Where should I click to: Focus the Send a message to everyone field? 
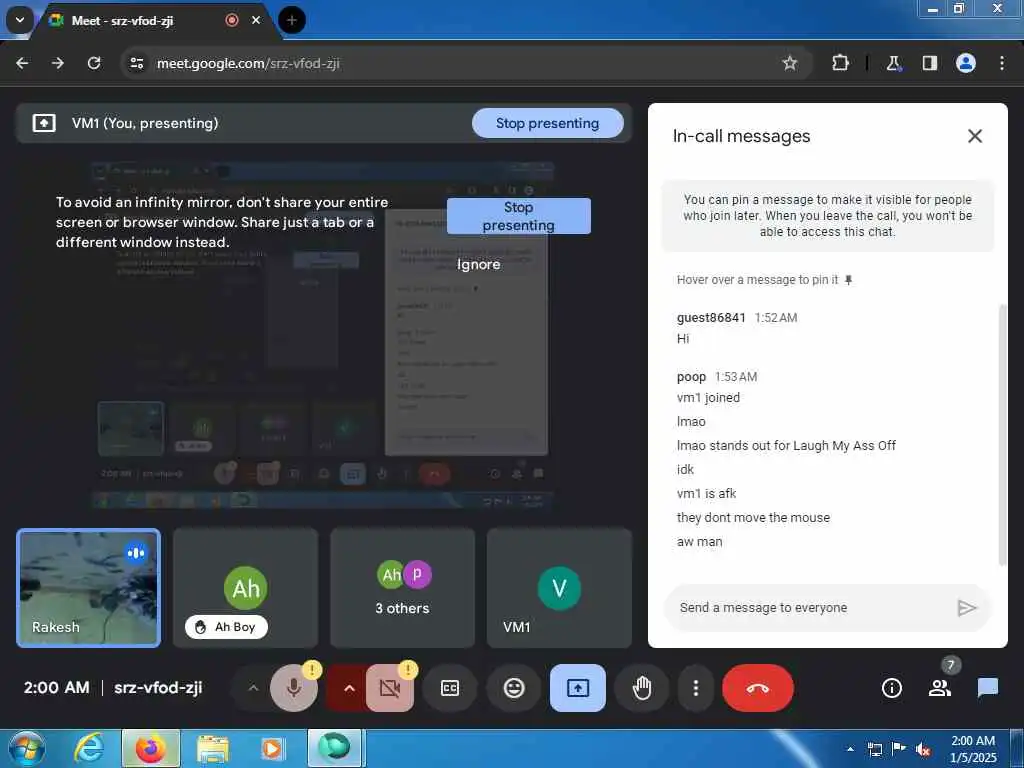[x=810, y=607]
